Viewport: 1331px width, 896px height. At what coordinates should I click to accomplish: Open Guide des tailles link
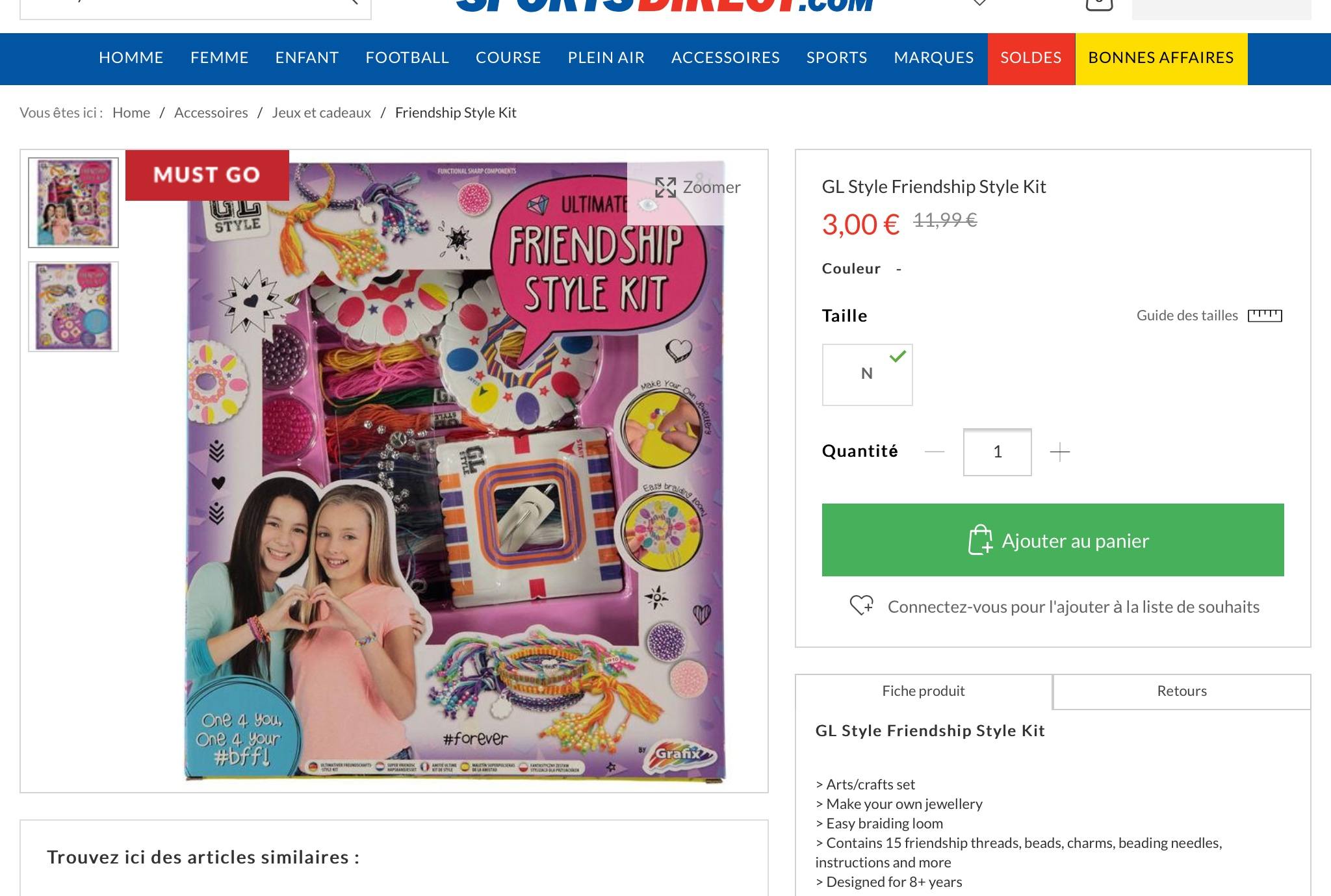1187,316
